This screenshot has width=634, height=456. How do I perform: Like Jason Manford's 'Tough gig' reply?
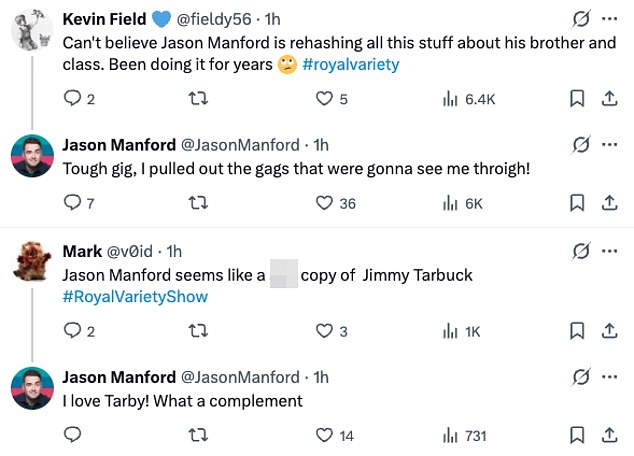[x=324, y=203]
